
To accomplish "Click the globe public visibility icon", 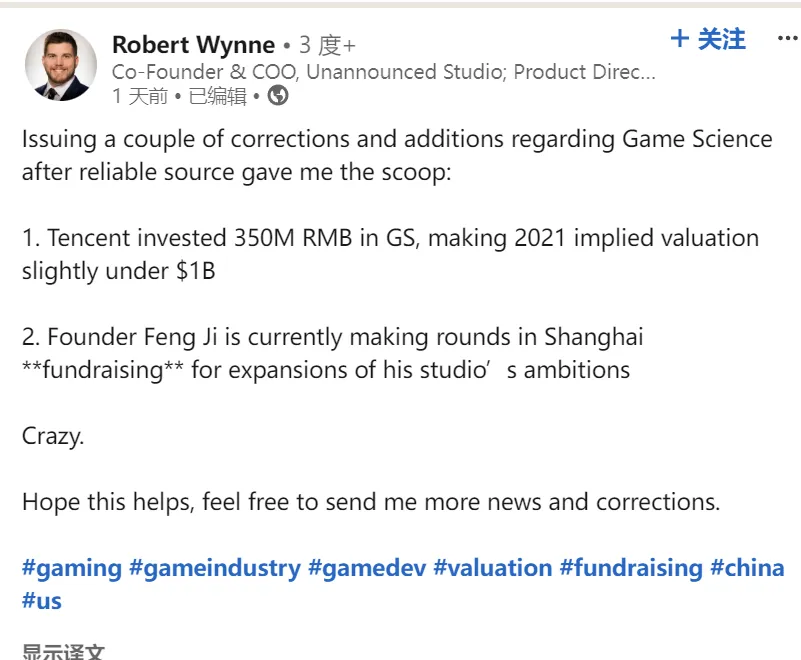I will [x=278, y=96].
